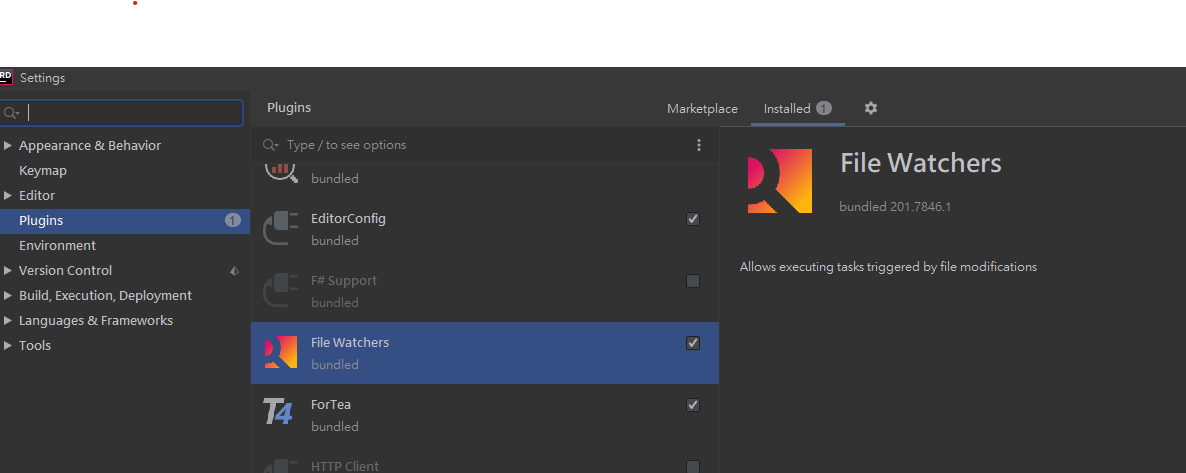Click the ForTea T4 plugin icon

(x=278, y=412)
